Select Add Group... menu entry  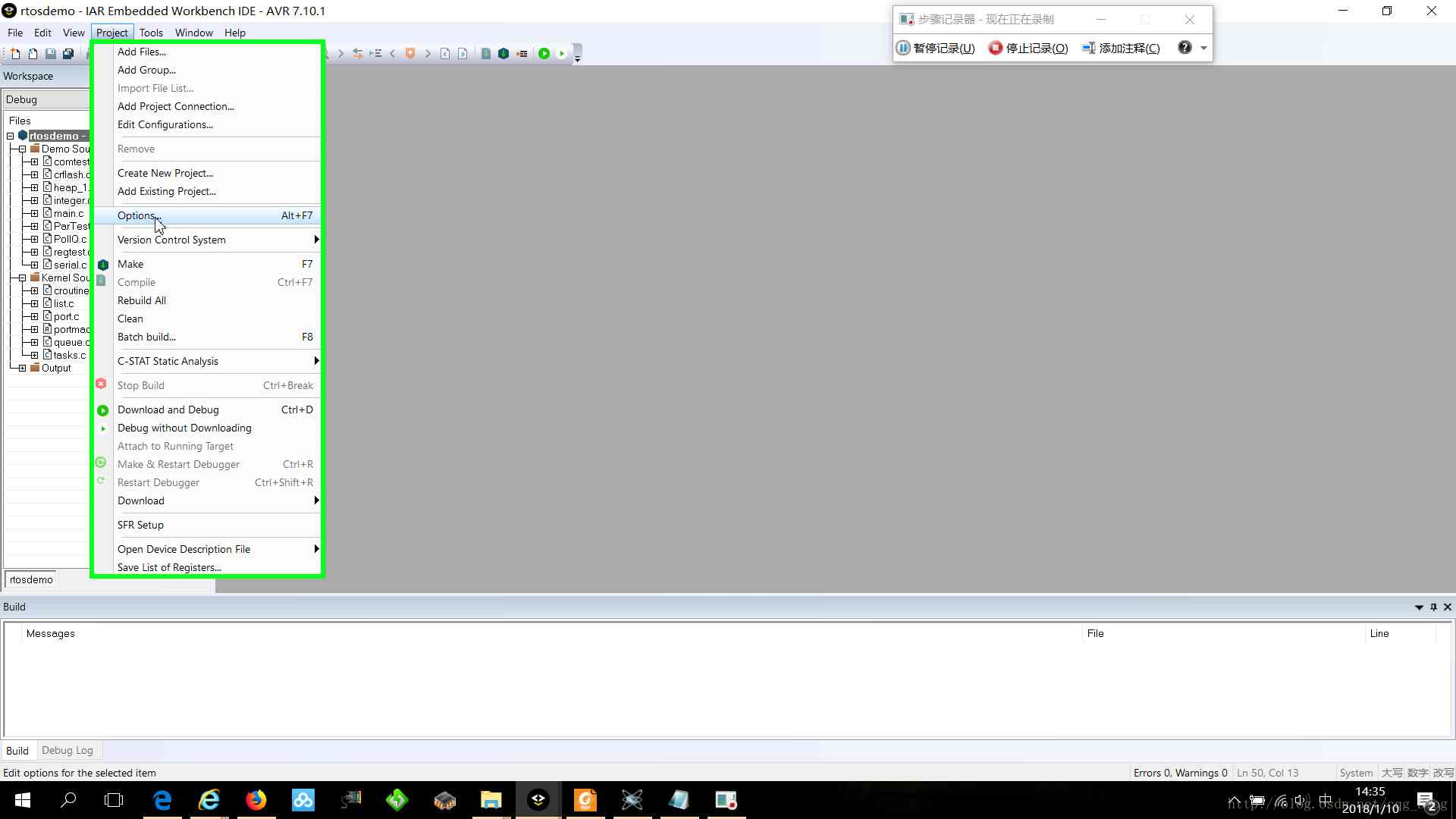coord(207,70)
